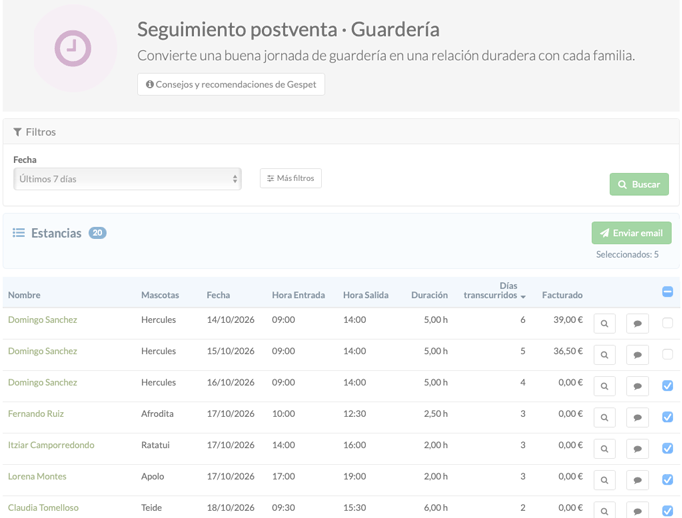Click the purple clock page icon
This screenshot has height=518, width=682.
73,48
